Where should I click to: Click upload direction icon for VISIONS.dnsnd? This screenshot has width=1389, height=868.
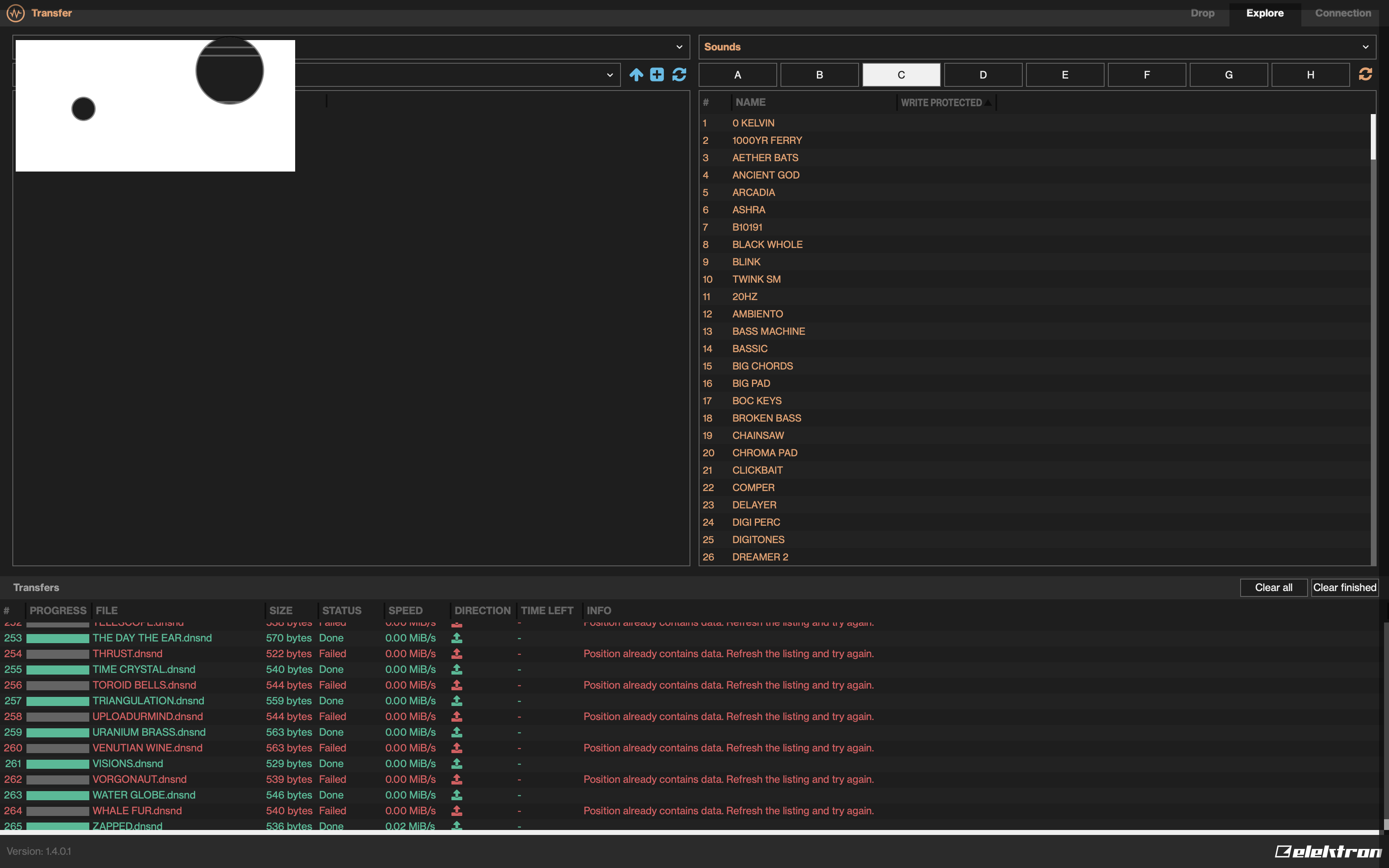point(457,763)
